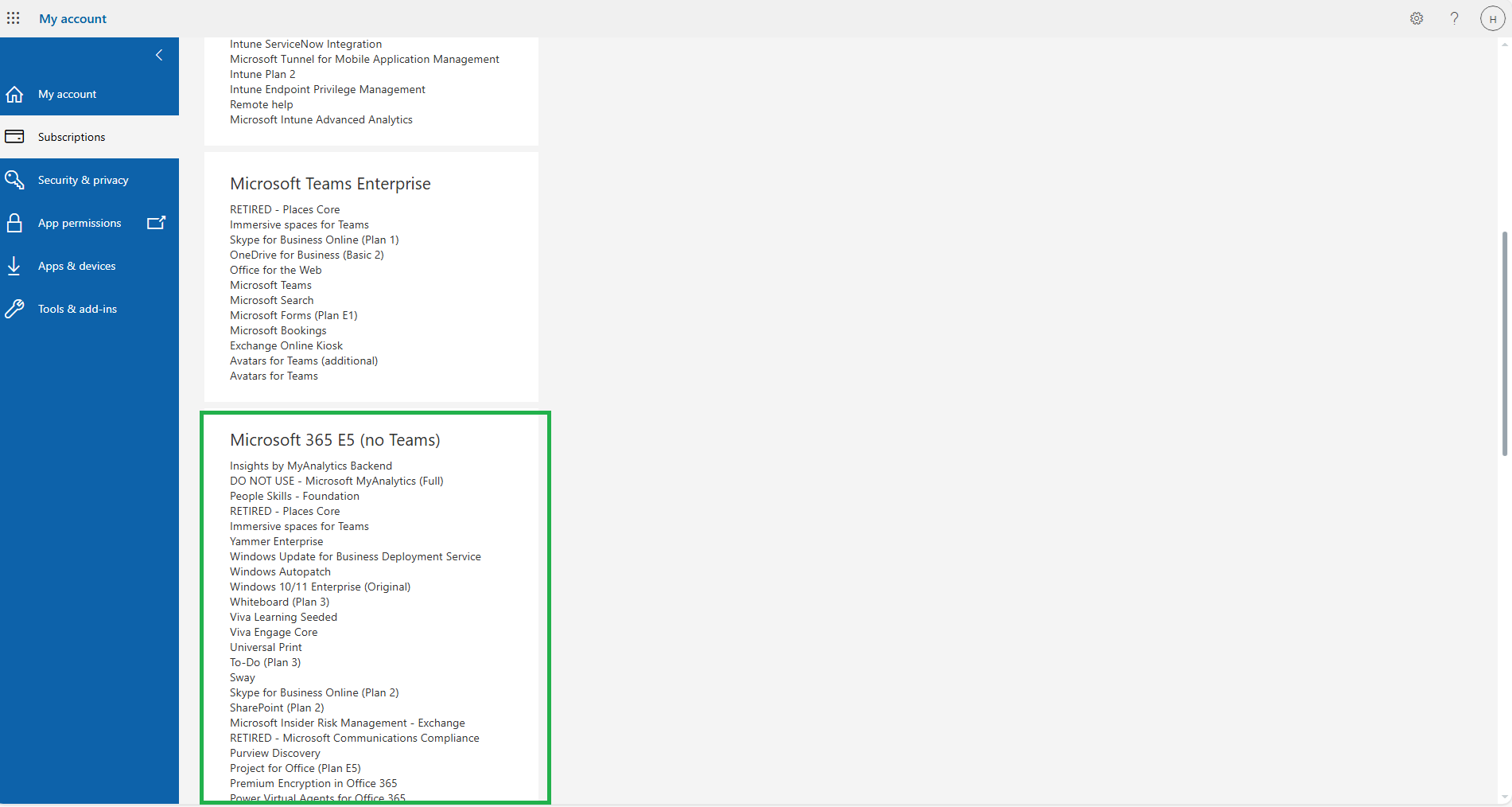Click To-Do (Plan 3)
Image resolution: width=1512 pixels, height=807 pixels.
point(266,662)
